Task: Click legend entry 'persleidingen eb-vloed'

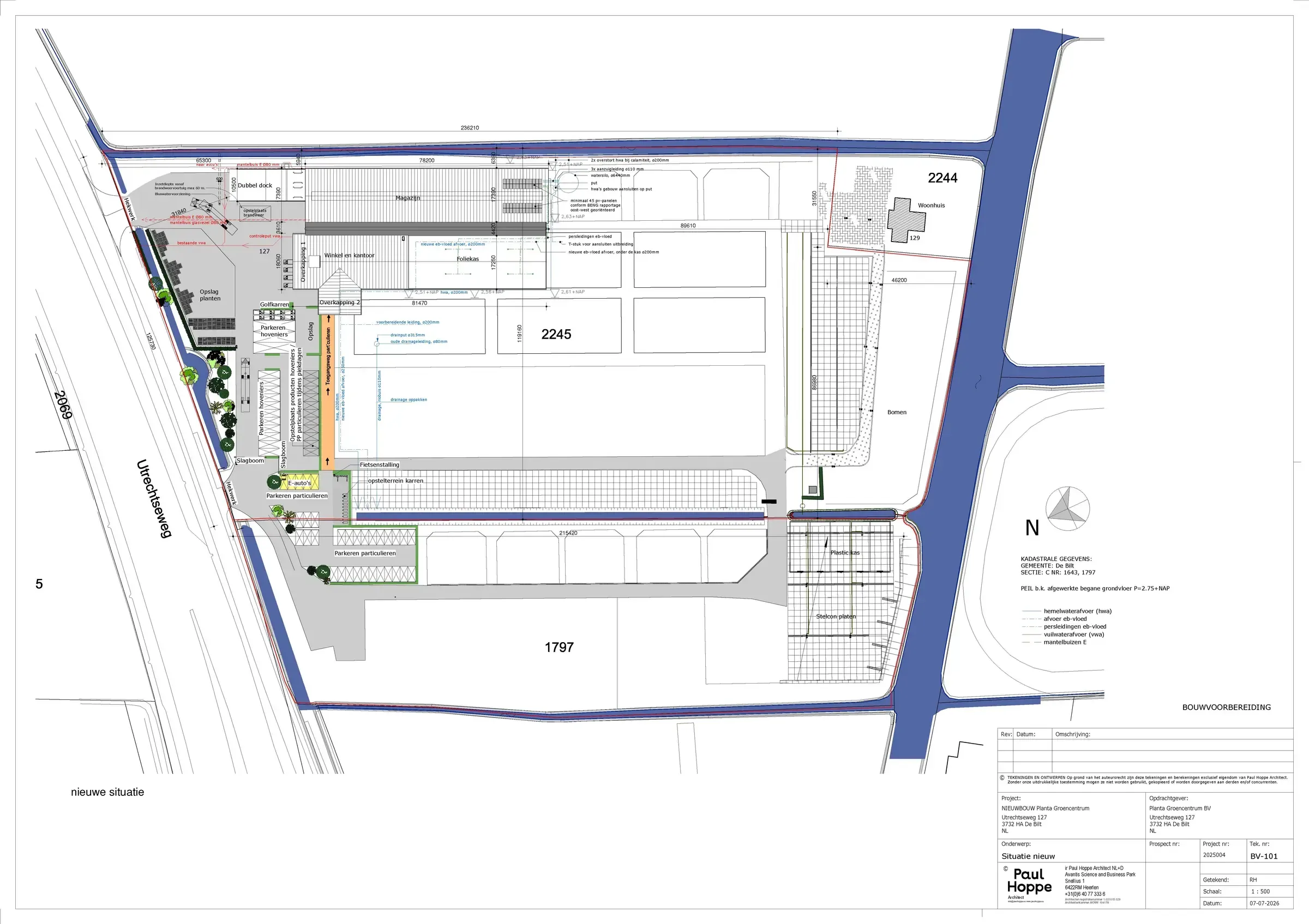Action: pos(1074,626)
